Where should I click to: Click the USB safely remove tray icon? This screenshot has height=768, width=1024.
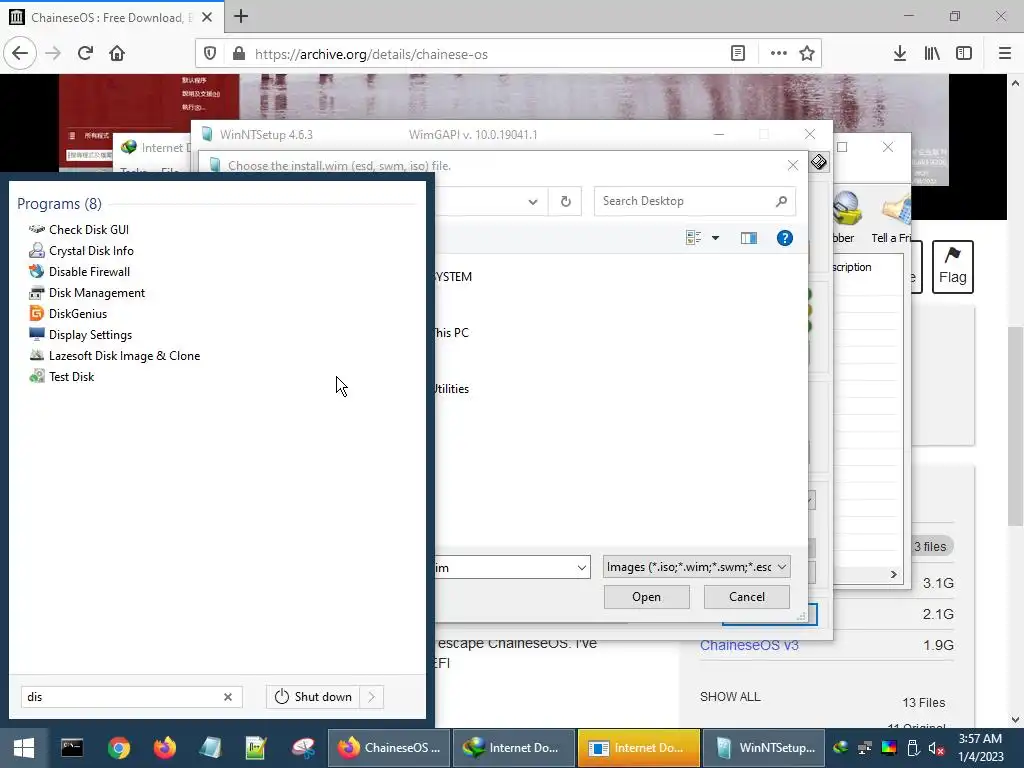pos(913,748)
